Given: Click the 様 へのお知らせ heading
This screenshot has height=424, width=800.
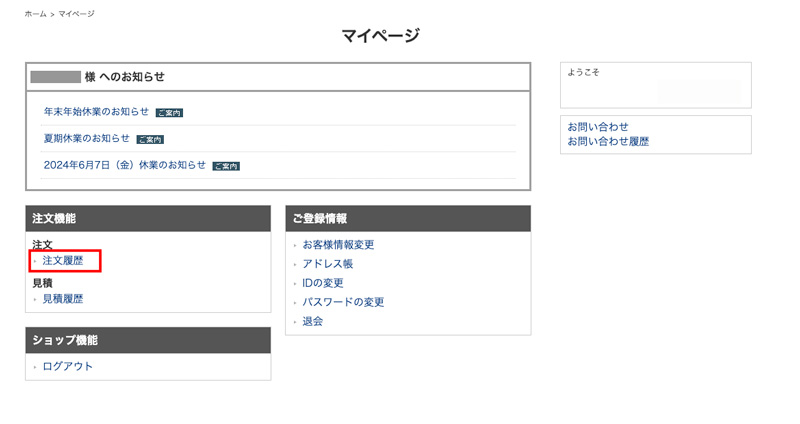Looking at the screenshot, I should (x=124, y=77).
